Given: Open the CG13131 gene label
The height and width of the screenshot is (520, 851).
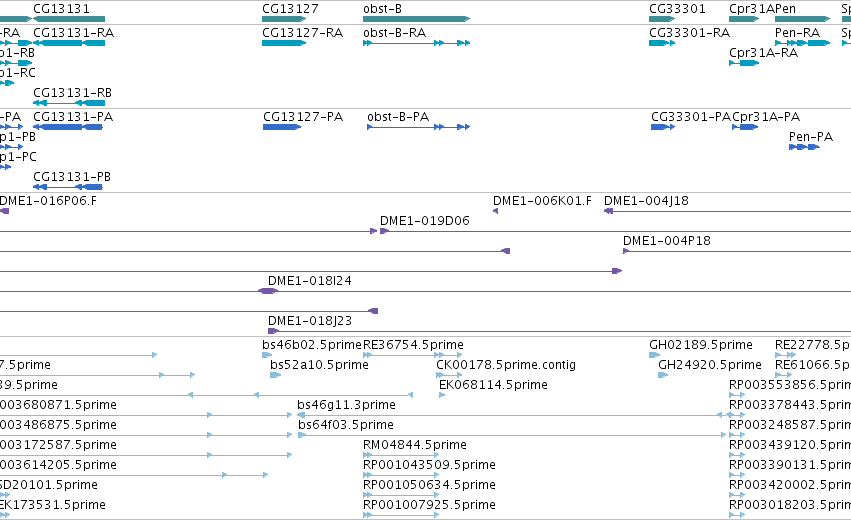Looking at the screenshot, I should [61, 9].
